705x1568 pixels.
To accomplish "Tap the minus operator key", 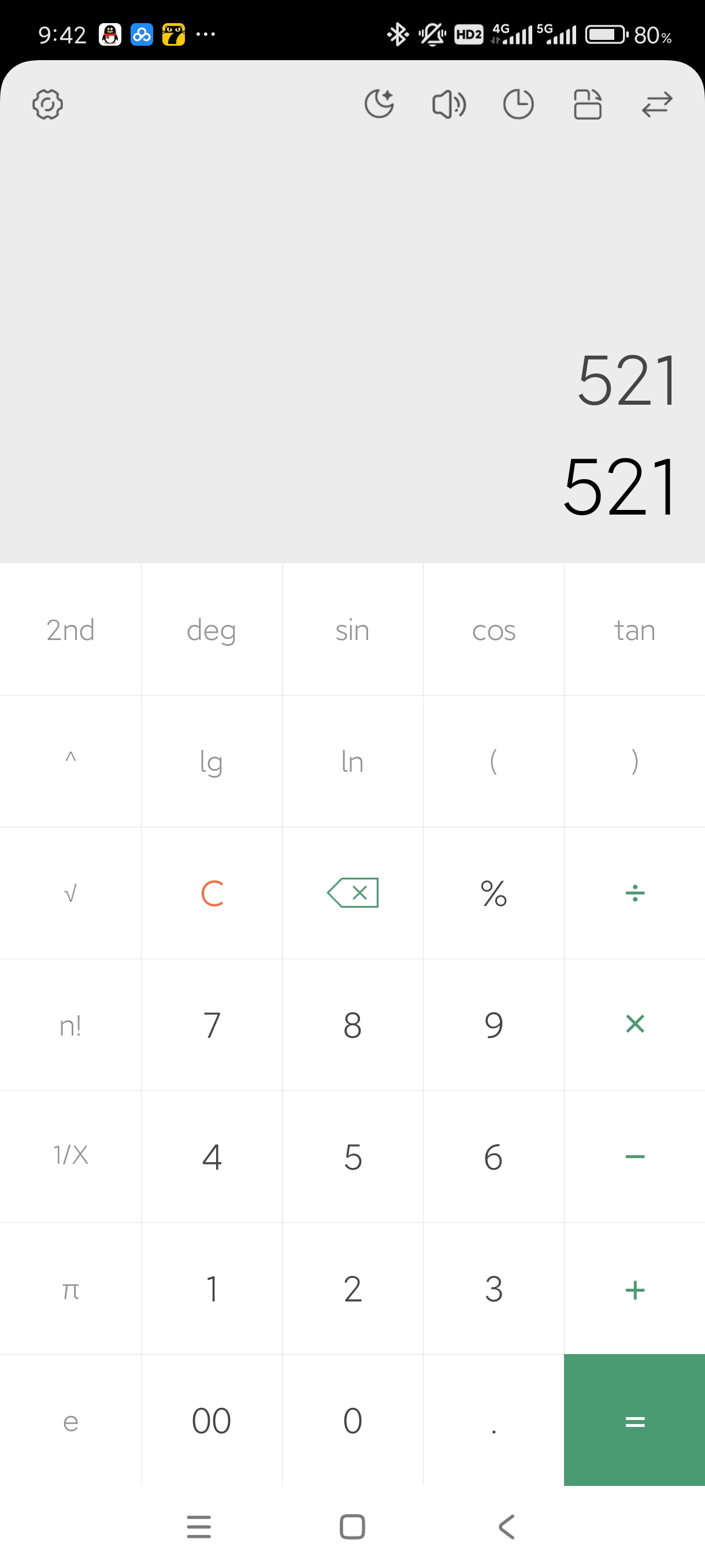I will [634, 1156].
